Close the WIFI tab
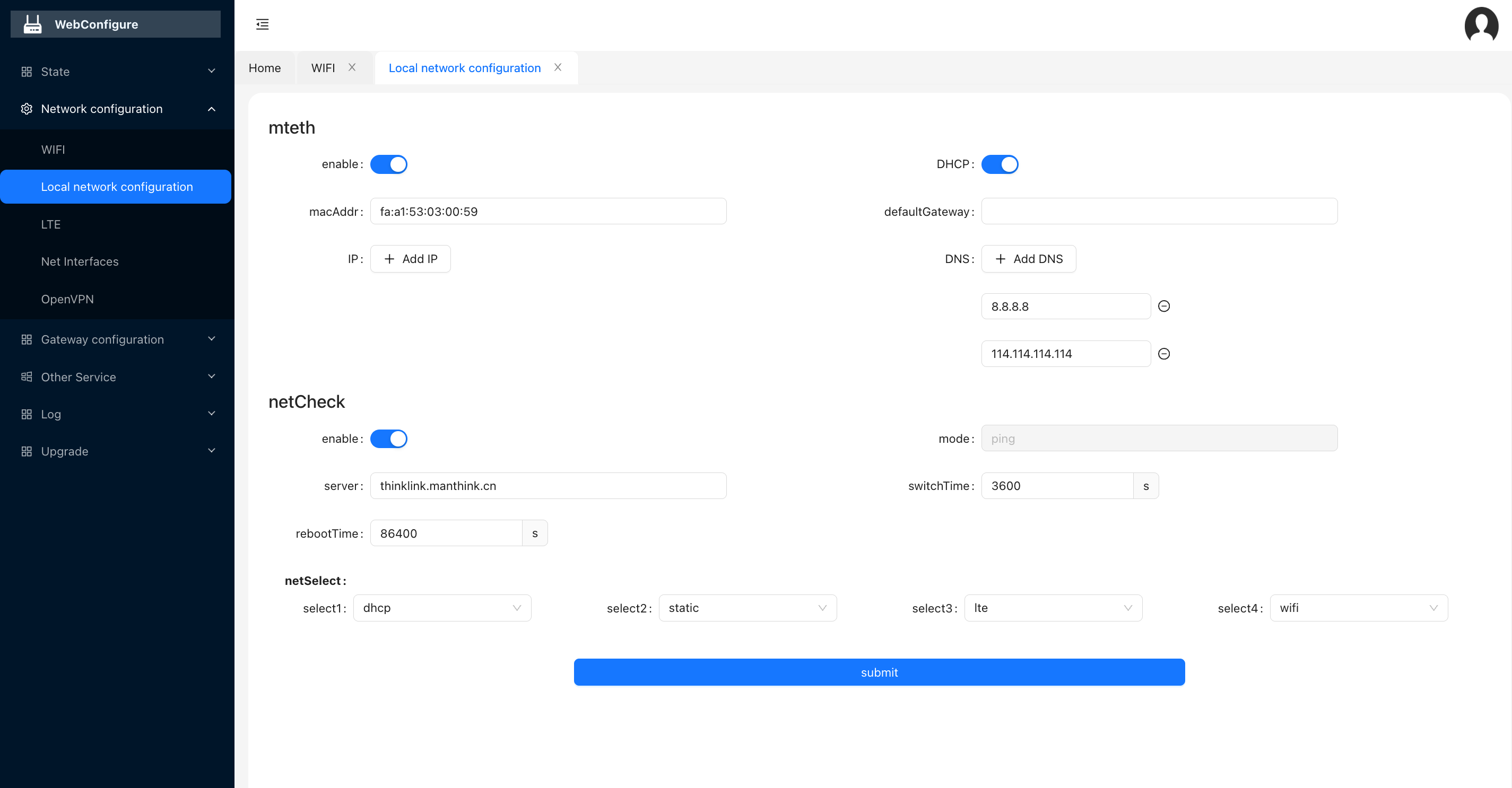This screenshot has height=788, width=1512. click(x=352, y=67)
